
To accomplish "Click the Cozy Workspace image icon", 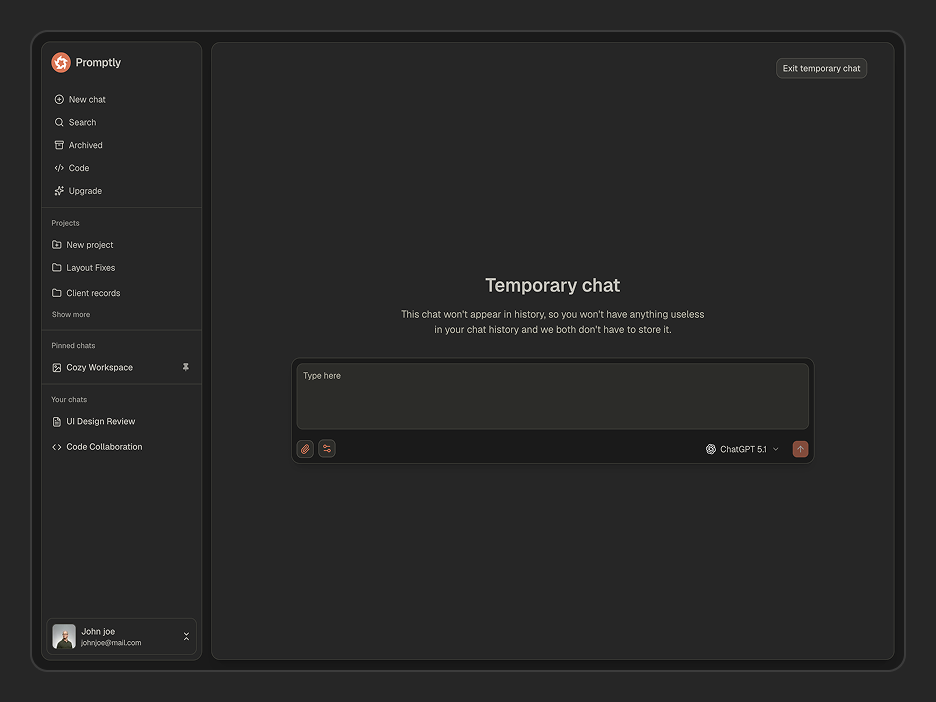I will point(57,368).
